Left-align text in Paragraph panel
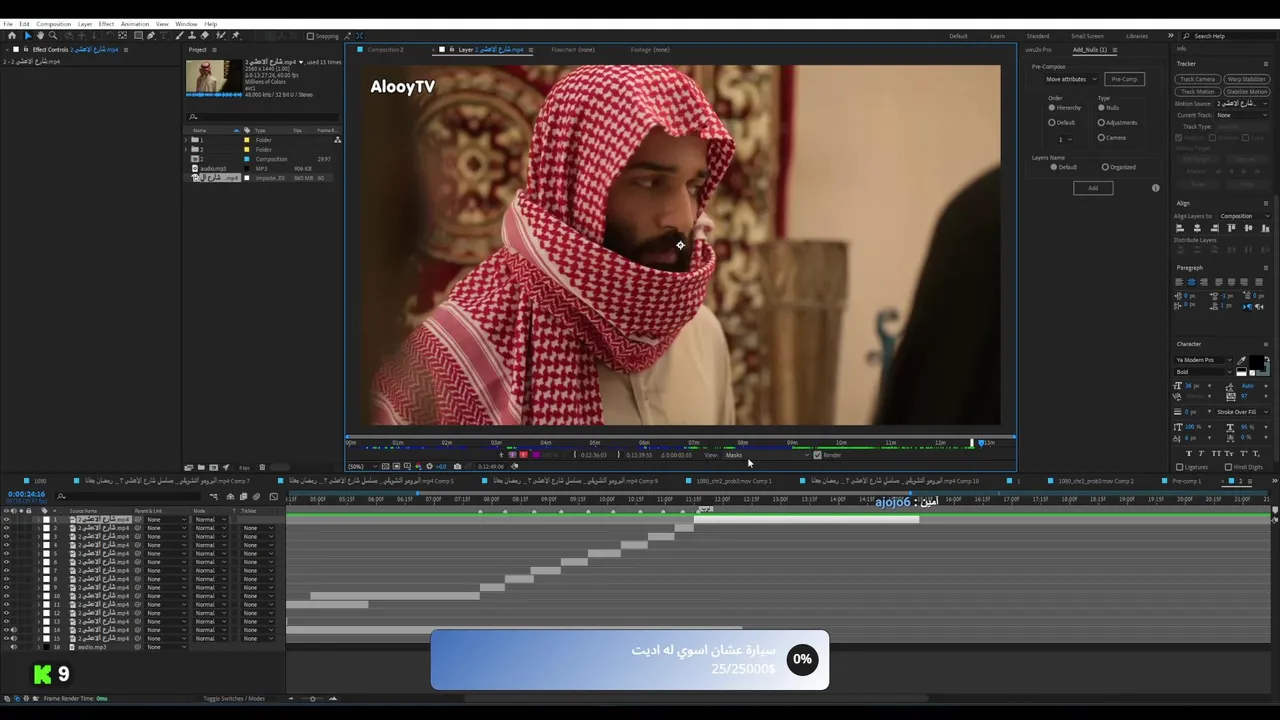 point(1178,282)
